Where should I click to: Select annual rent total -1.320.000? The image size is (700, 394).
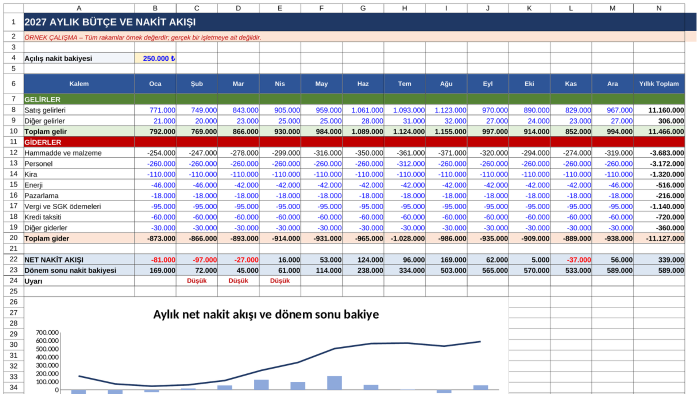tap(659, 174)
